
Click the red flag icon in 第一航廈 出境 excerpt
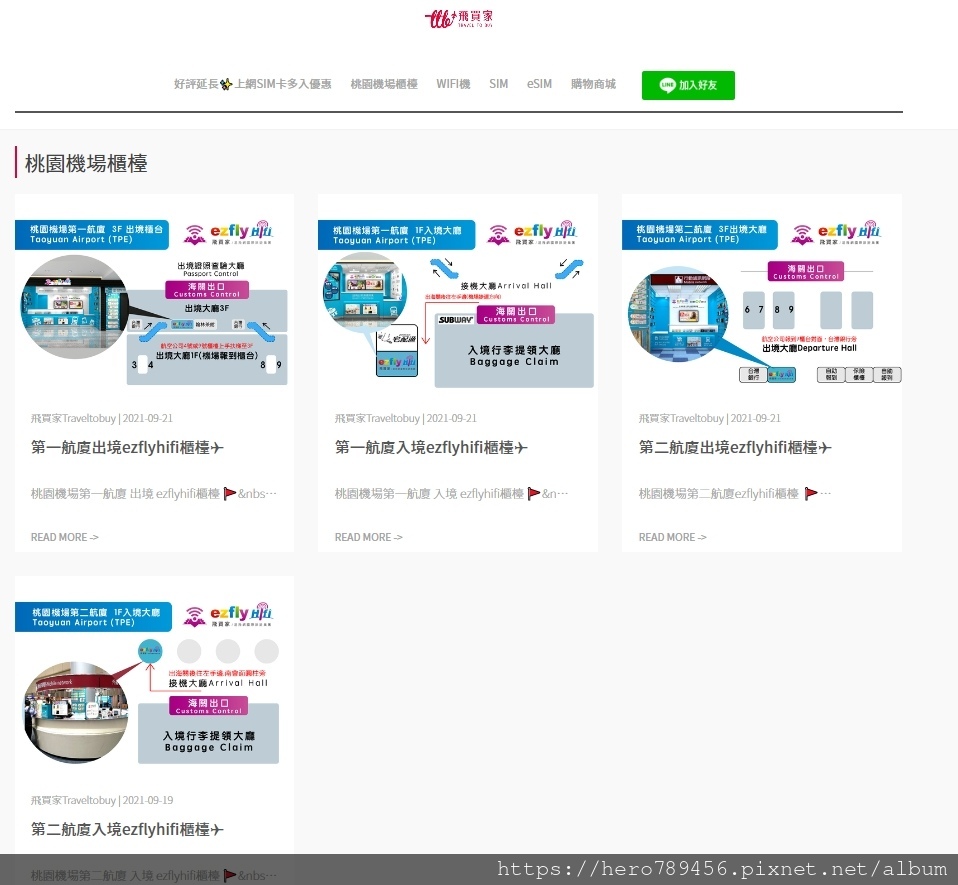(x=230, y=493)
